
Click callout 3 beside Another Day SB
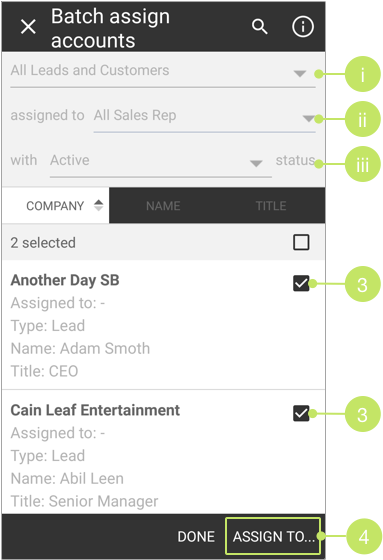click(362, 284)
